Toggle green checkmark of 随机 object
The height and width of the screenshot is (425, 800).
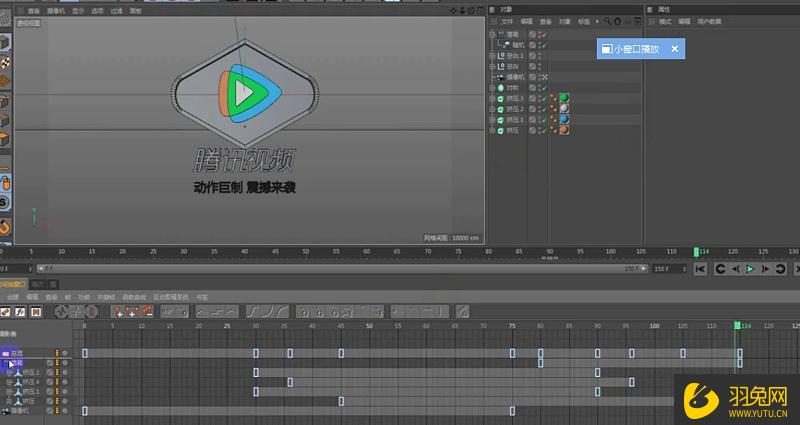point(544,45)
